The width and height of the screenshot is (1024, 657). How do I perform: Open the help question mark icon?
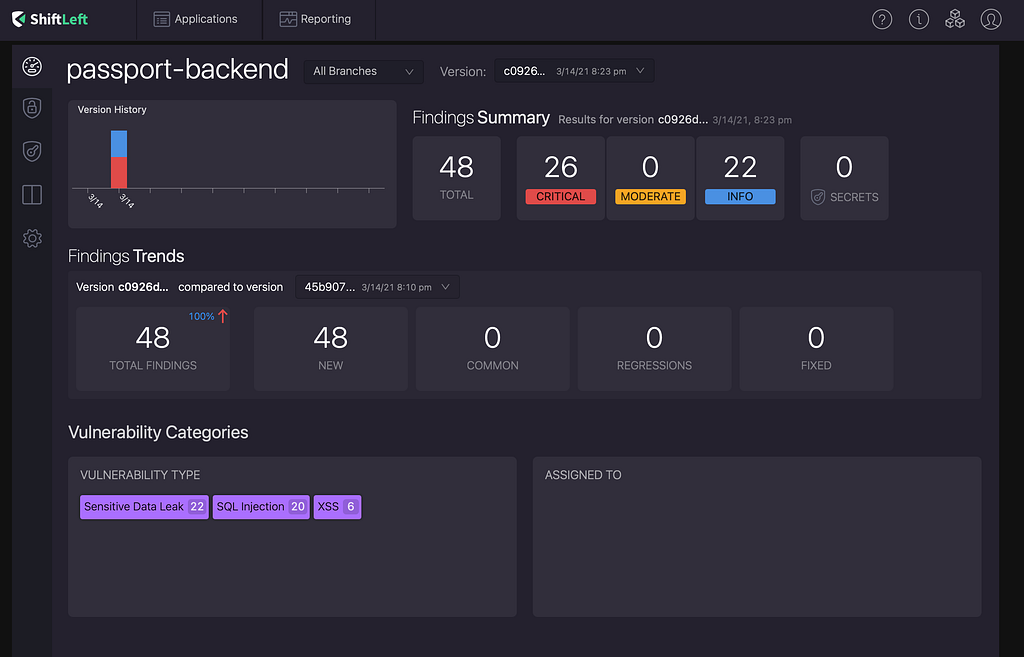pos(882,20)
